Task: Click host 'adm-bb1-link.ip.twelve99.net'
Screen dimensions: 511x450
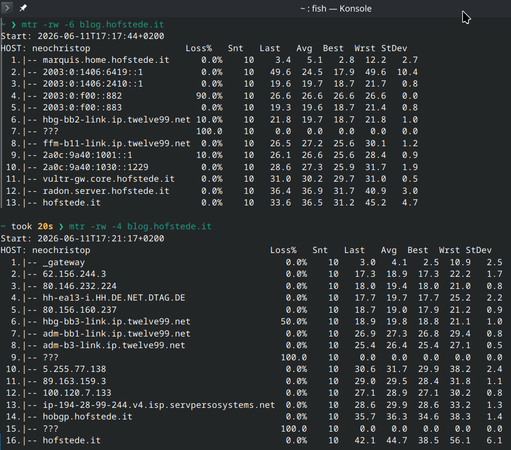Action: coord(116,334)
